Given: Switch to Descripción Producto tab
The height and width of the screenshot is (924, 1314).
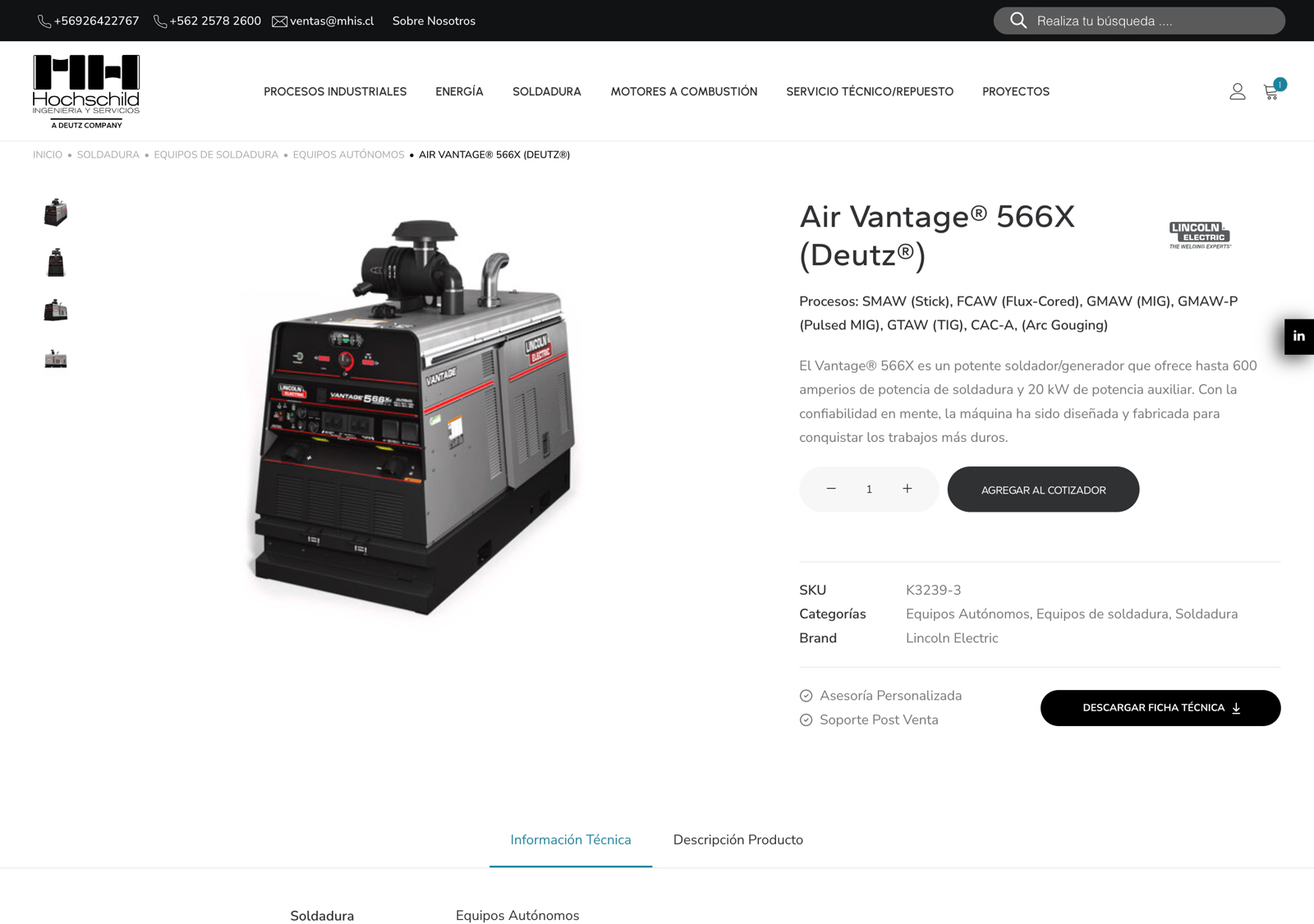Looking at the screenshot, I should point(737,839).
